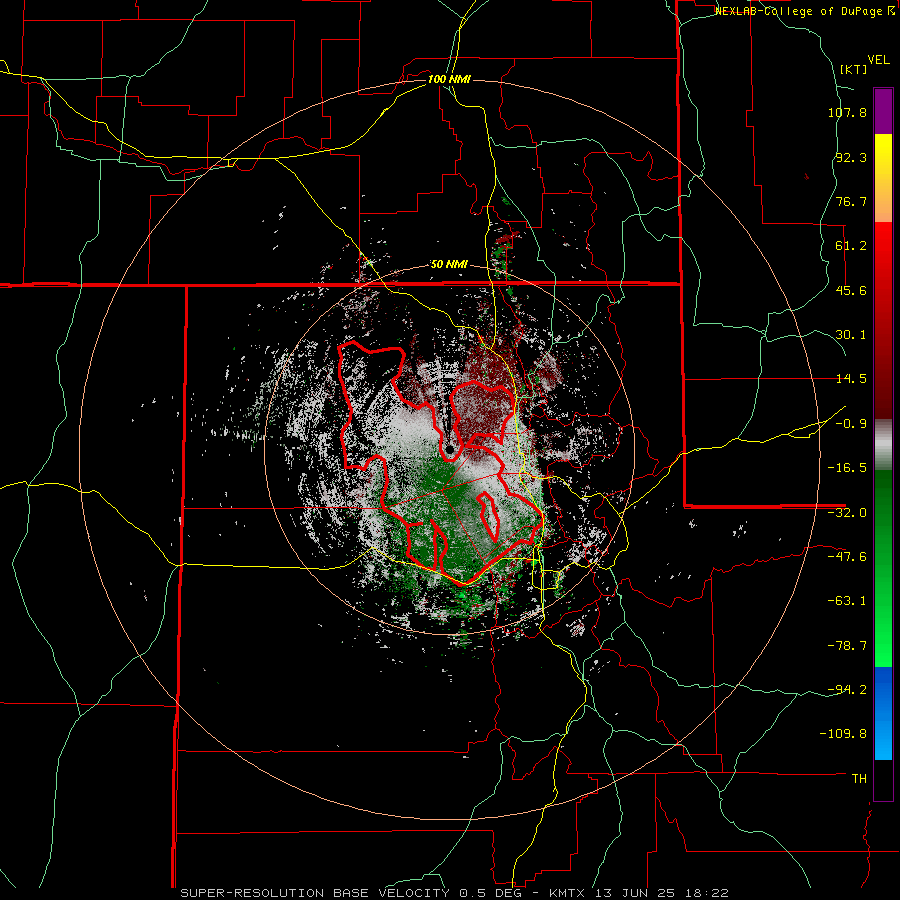Image resolution: width=900 pixels, height=900 pixels.
Task: Select the -0.9 scale value
Action: (x=851, y=424)
